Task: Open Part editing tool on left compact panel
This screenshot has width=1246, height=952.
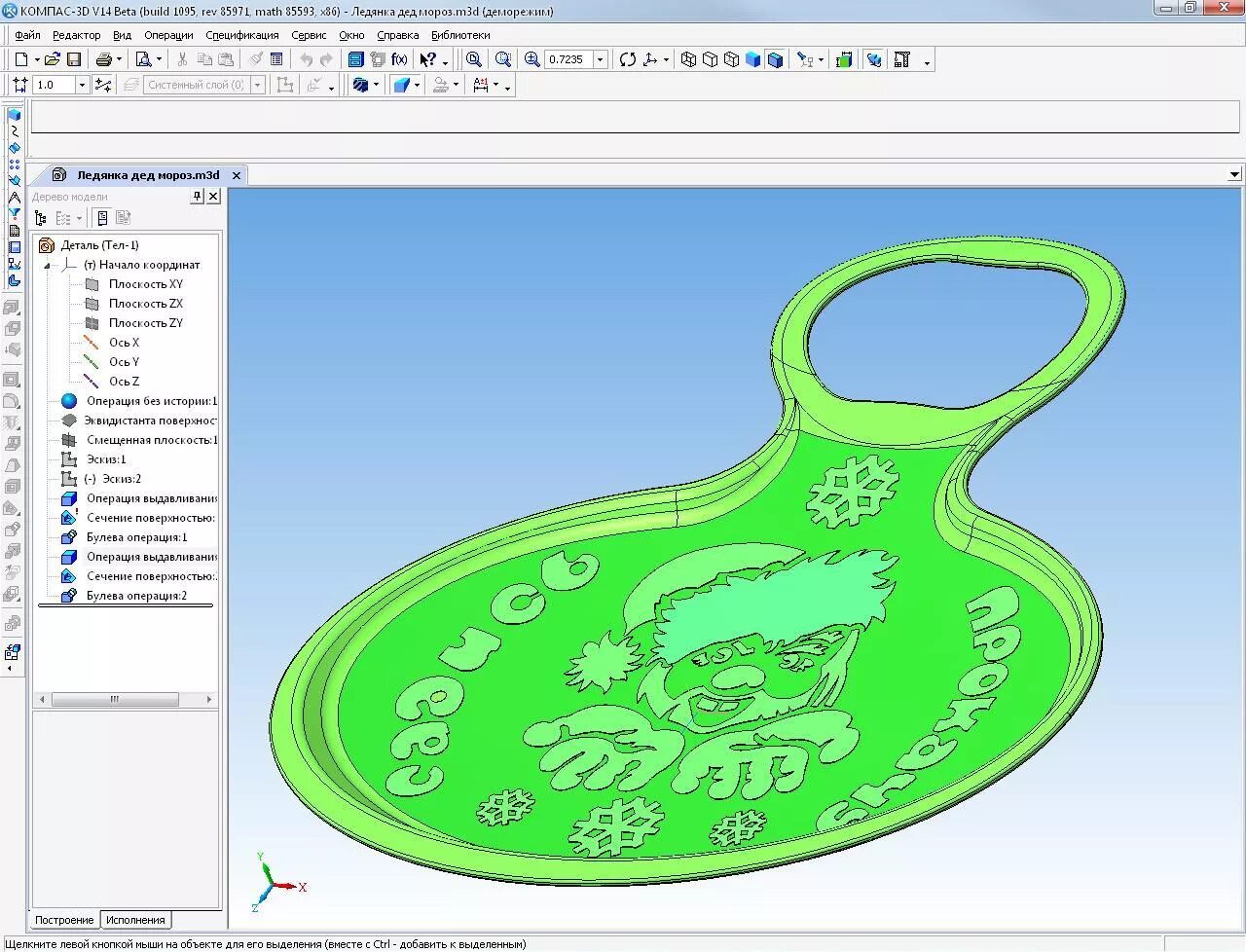Action: 14,115
